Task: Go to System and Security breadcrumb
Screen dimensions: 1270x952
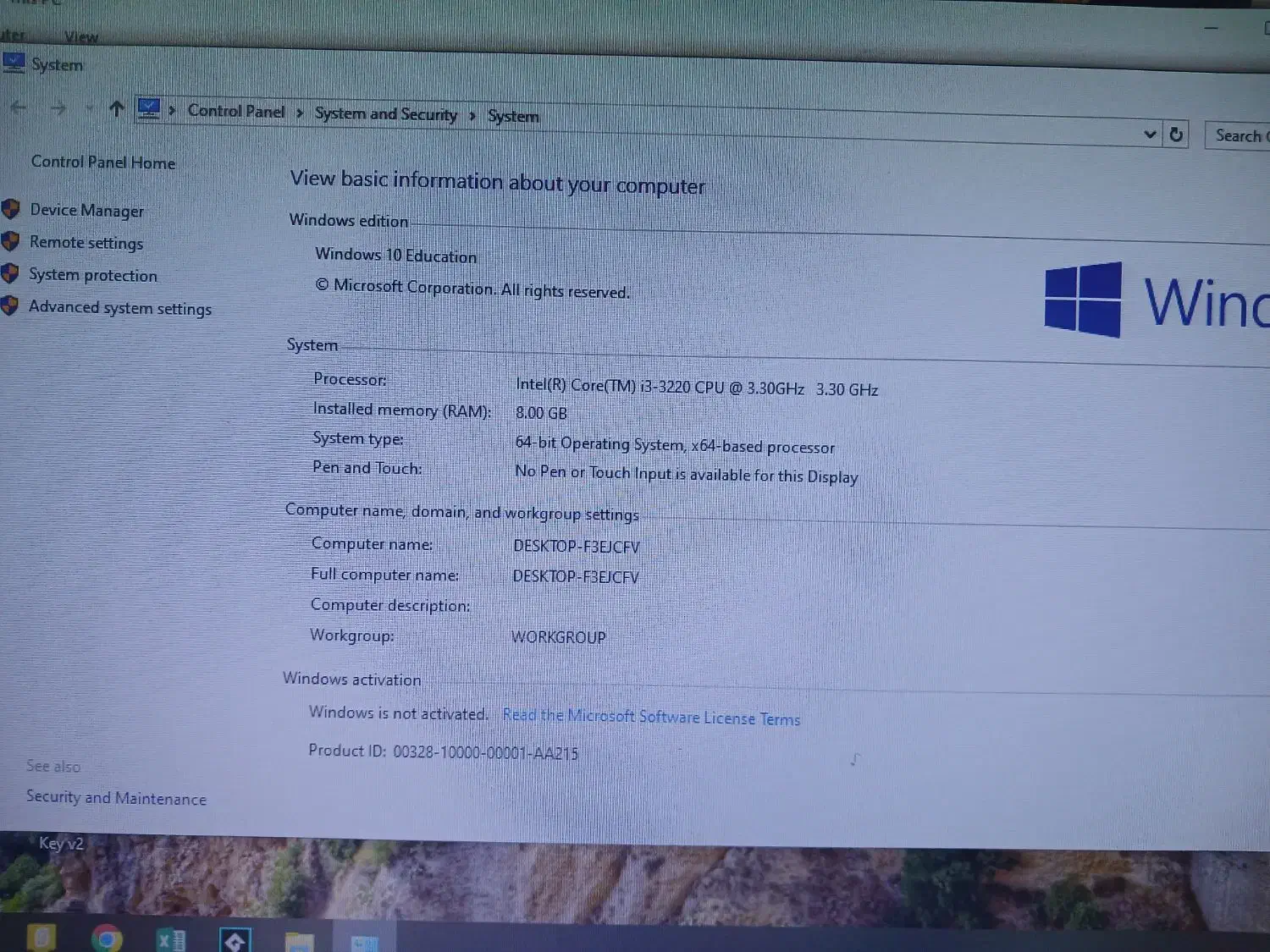Action: click(385, 114)
